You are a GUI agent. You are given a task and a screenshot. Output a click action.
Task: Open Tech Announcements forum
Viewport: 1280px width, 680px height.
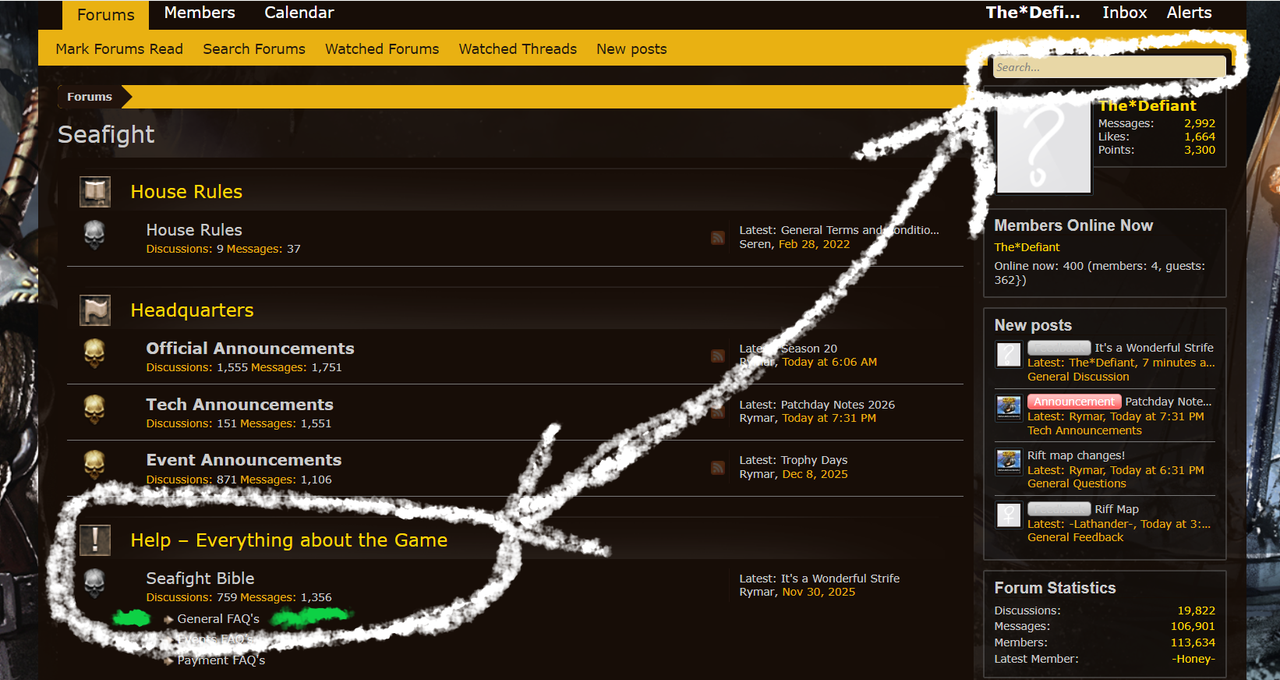click(x=239, y=404)
